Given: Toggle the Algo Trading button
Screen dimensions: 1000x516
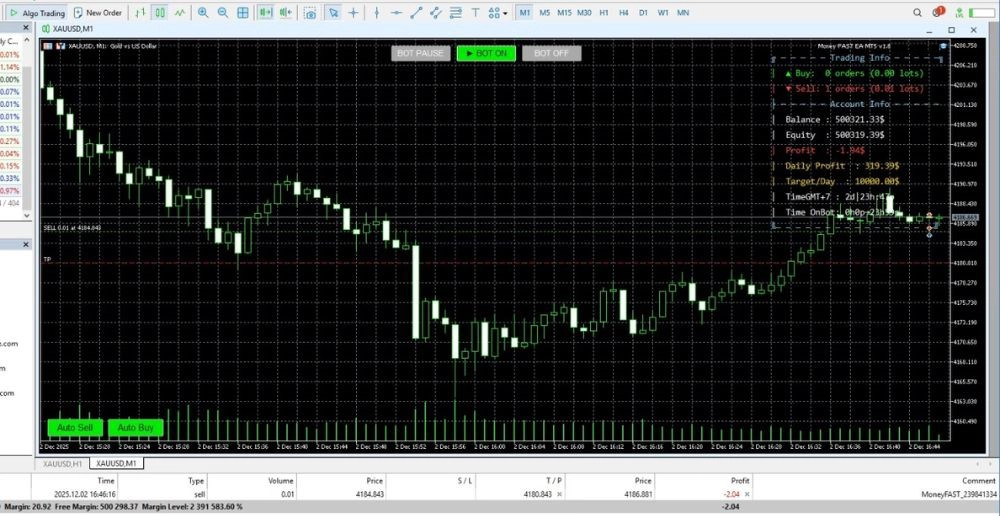Looking at the screenshot, I should coord(36,13).
